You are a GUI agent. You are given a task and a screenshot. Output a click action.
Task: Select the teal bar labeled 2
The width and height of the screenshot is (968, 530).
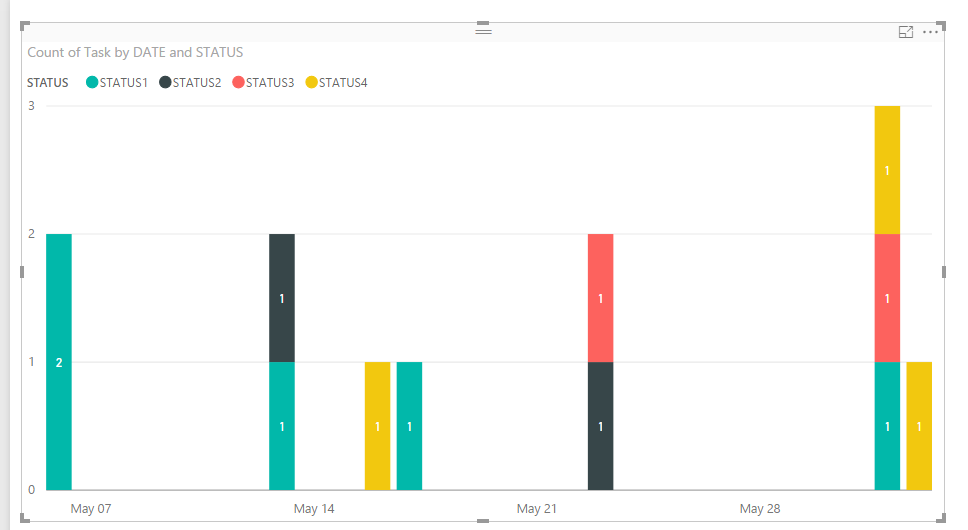59,362
